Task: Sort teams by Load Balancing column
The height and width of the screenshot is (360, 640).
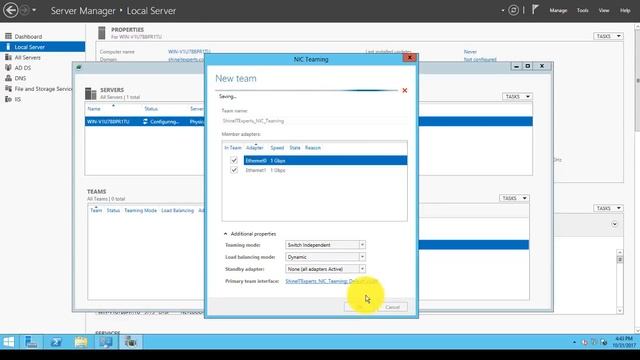Action: pyautogui.click(x=177, y=210)
